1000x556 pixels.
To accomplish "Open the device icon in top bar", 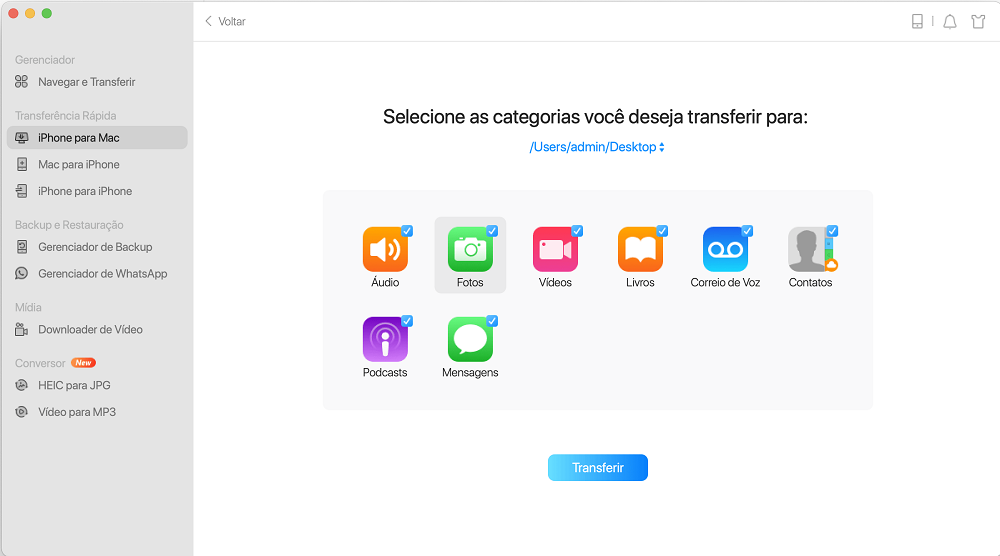I will coord(917,21).
